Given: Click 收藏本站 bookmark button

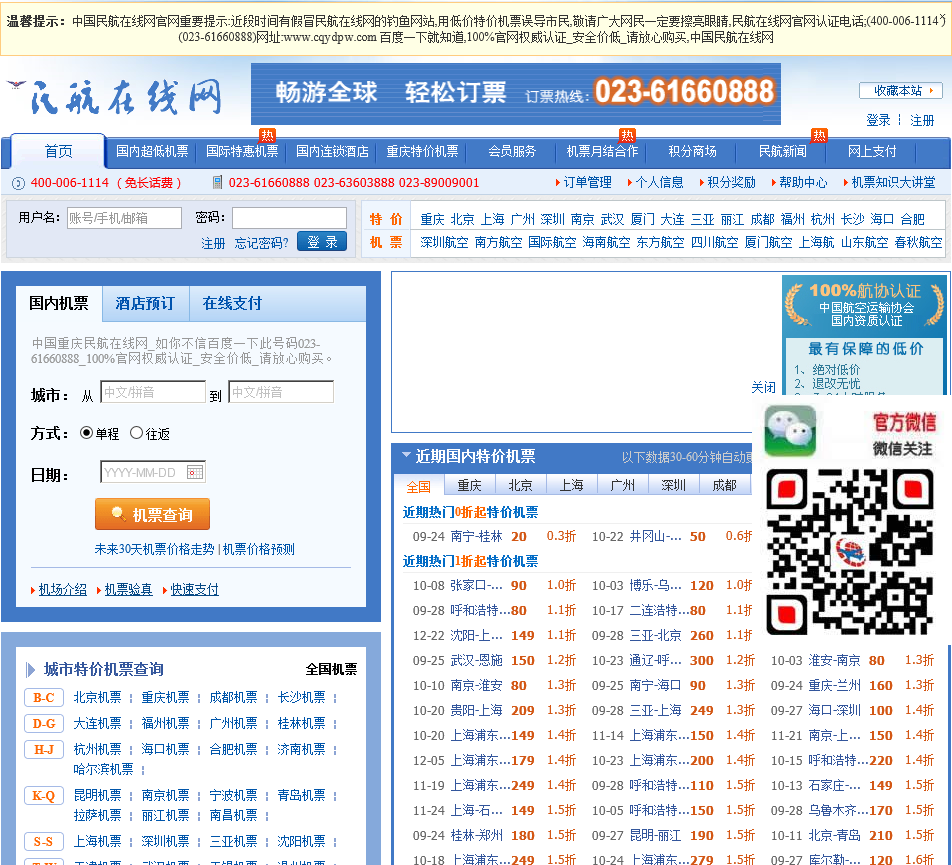Looking at the screenshot, I should (901, 90).
